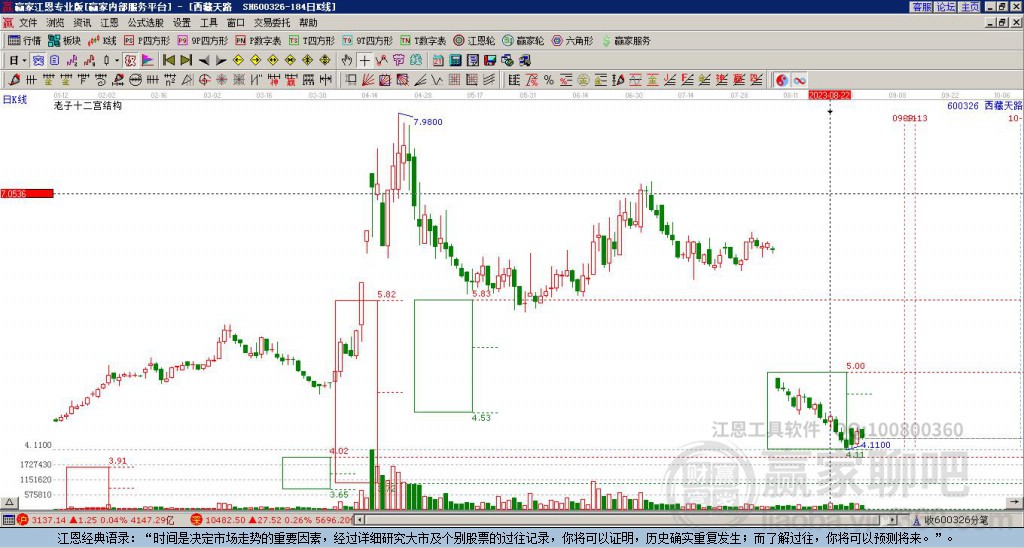Open the 客服 customer service link
1024x548 pixels.
(922, 7)
